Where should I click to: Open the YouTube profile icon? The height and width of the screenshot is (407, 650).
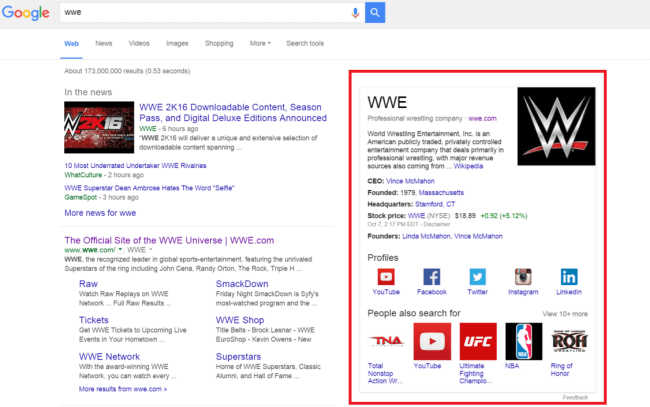(x=386, y=277)
